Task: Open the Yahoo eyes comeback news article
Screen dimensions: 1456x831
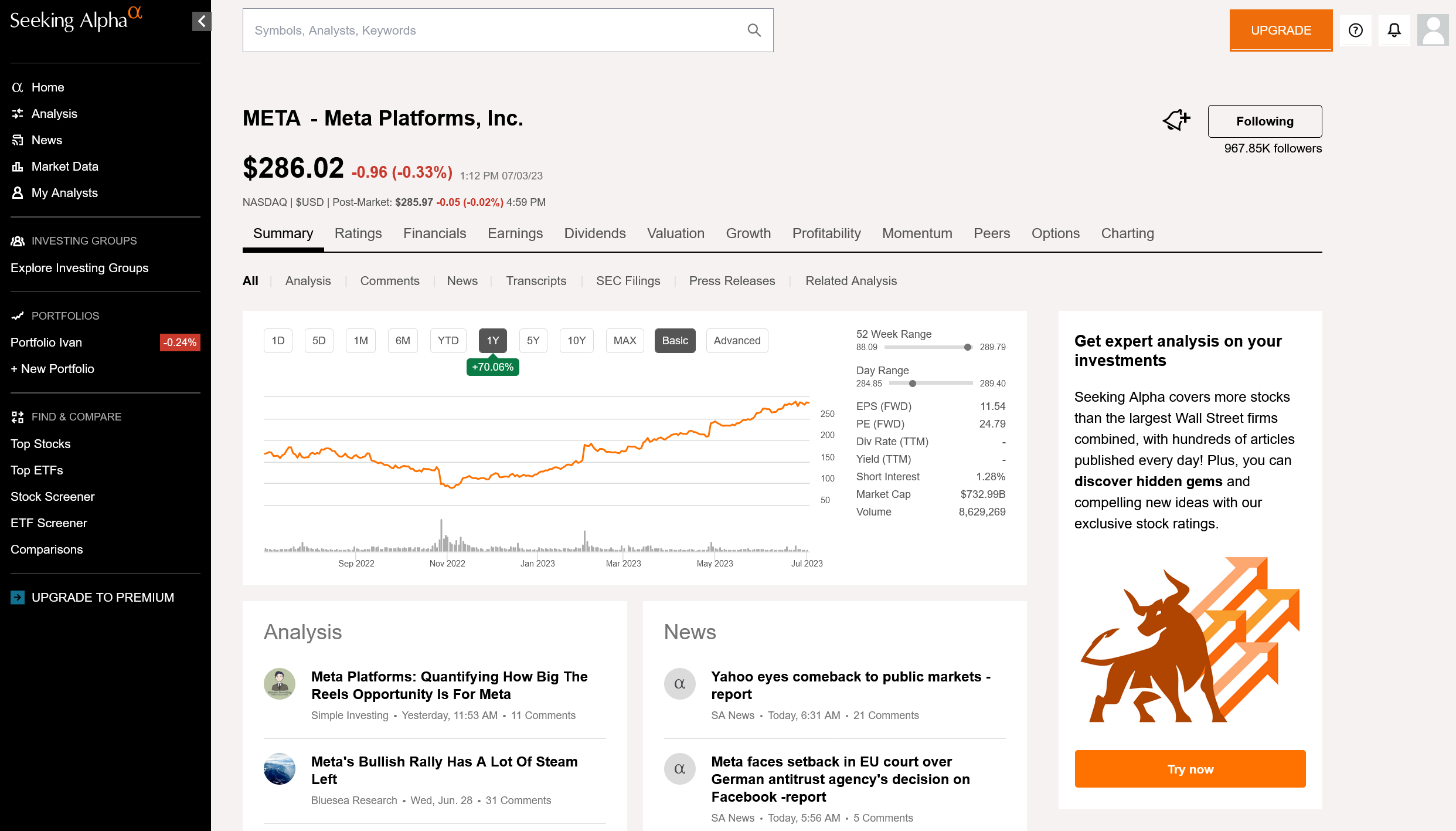Action: pos(851,685)
